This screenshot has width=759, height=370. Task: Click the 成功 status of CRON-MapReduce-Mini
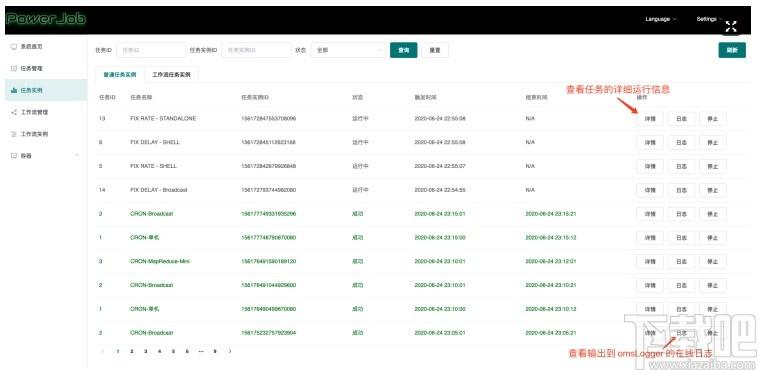357,261
